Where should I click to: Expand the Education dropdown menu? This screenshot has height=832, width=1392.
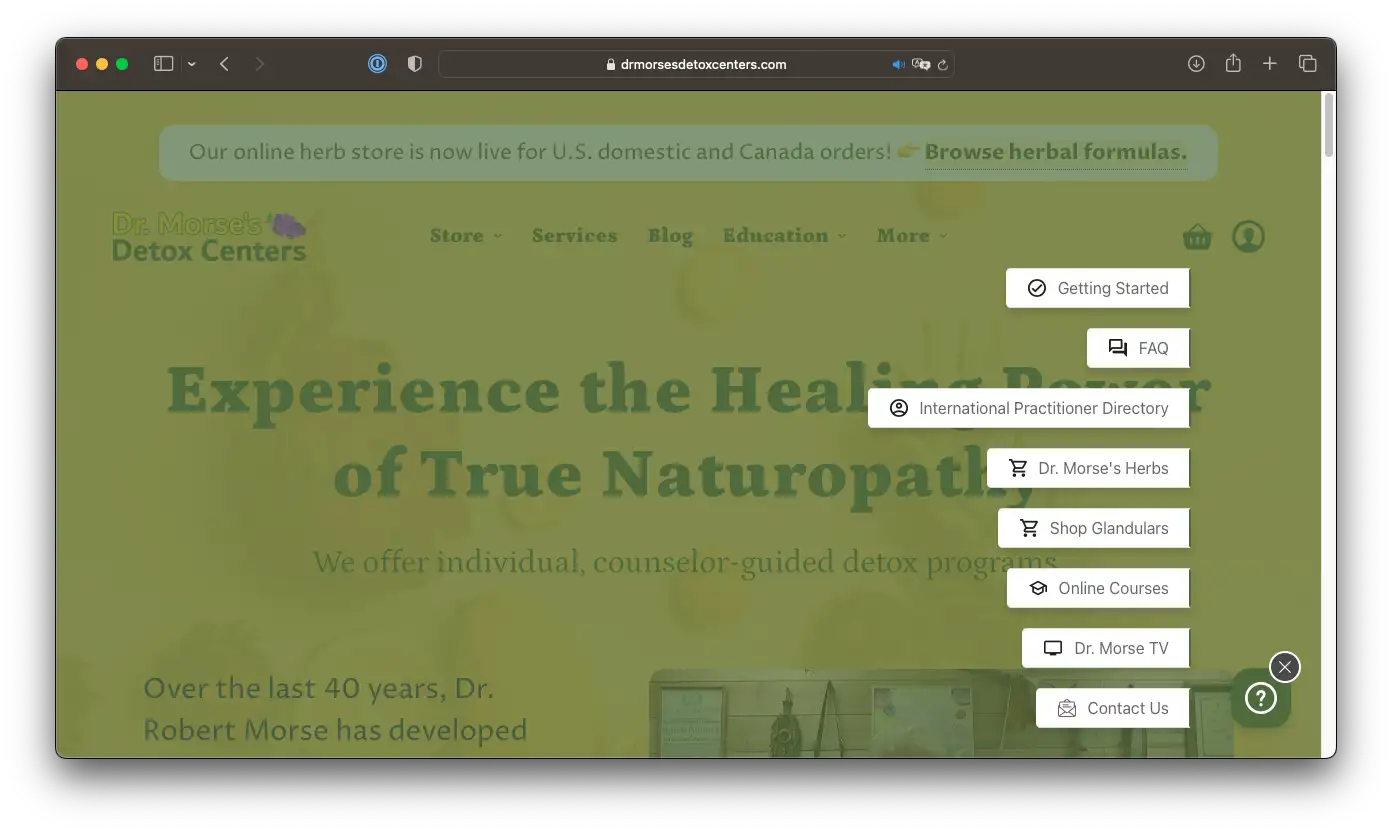point(784,236)
